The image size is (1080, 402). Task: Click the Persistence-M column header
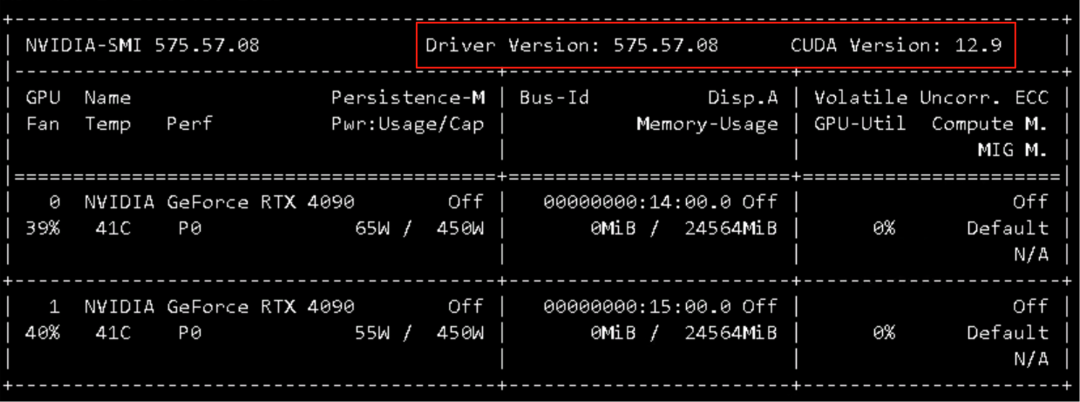407,98
